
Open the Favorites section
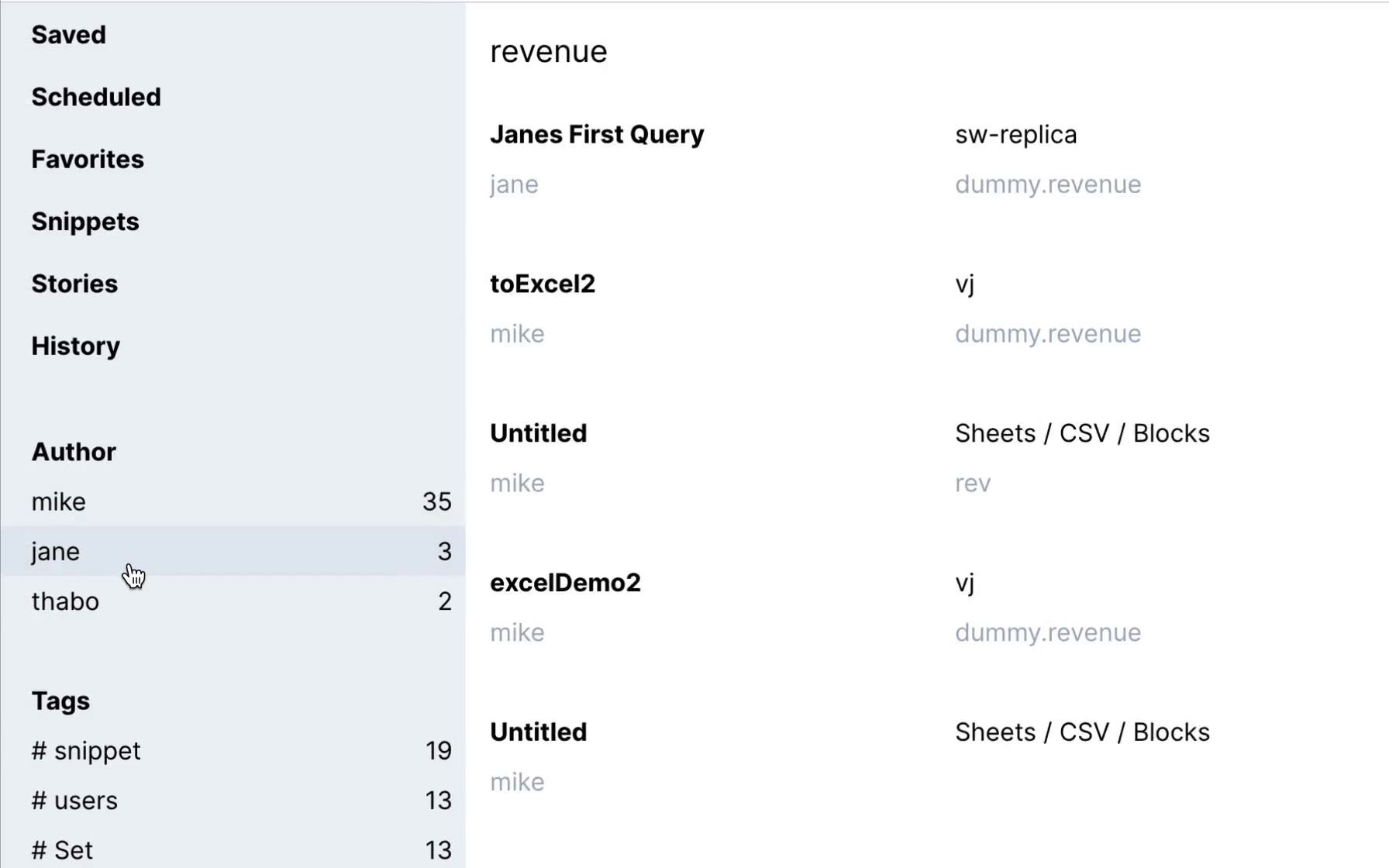pos(88,159)
